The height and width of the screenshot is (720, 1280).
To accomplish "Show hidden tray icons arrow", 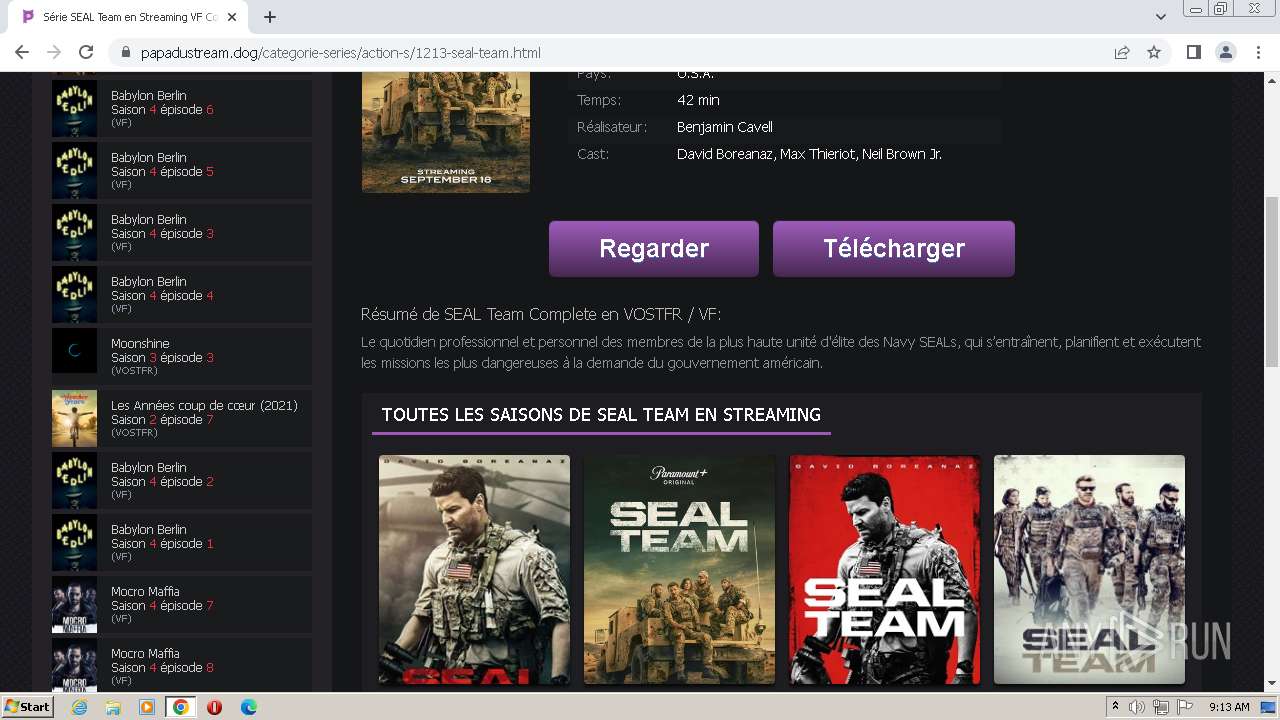I will (x=1115, y=707).
